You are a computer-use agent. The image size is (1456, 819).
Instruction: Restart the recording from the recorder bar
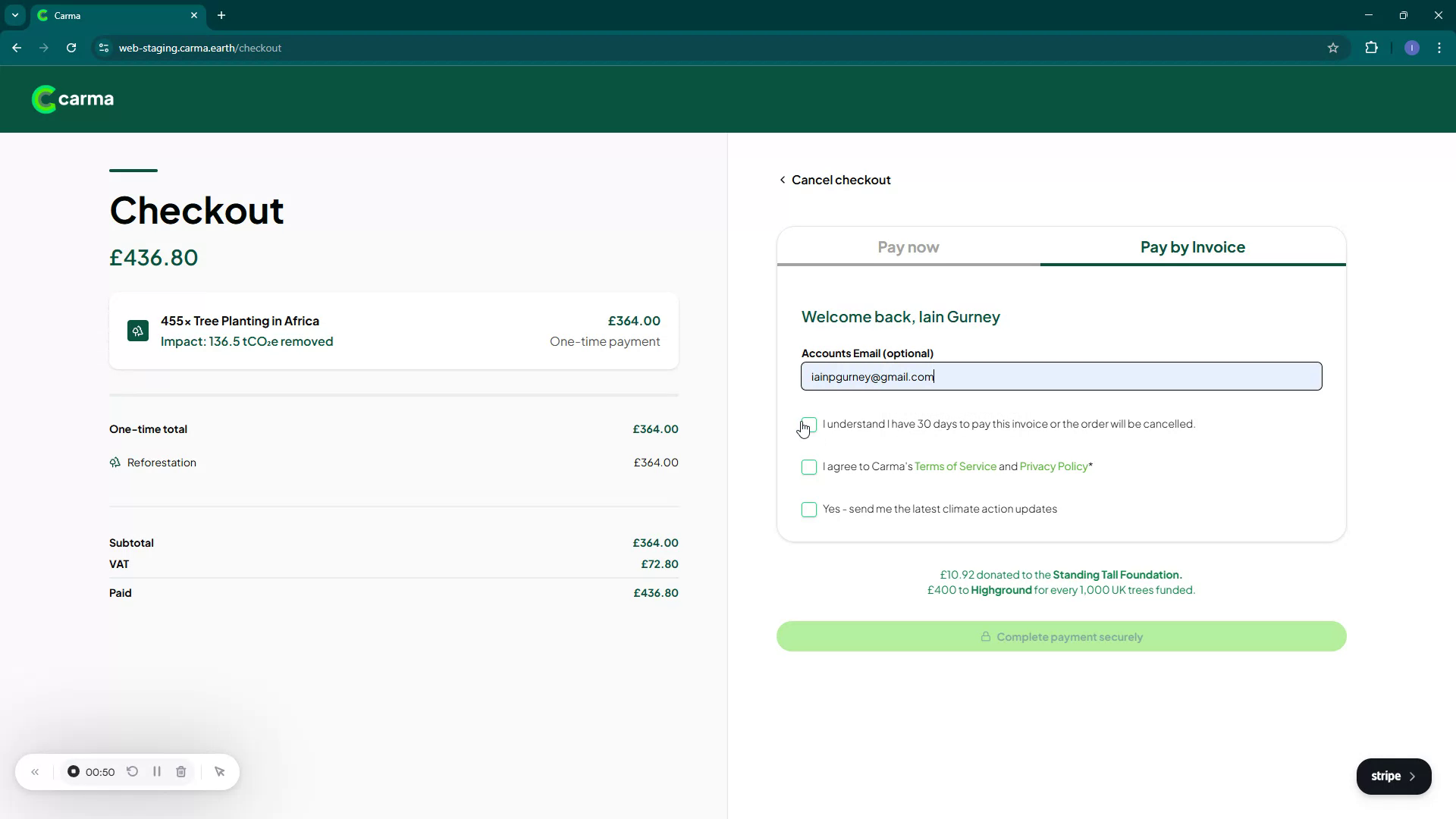click(133, 771)
